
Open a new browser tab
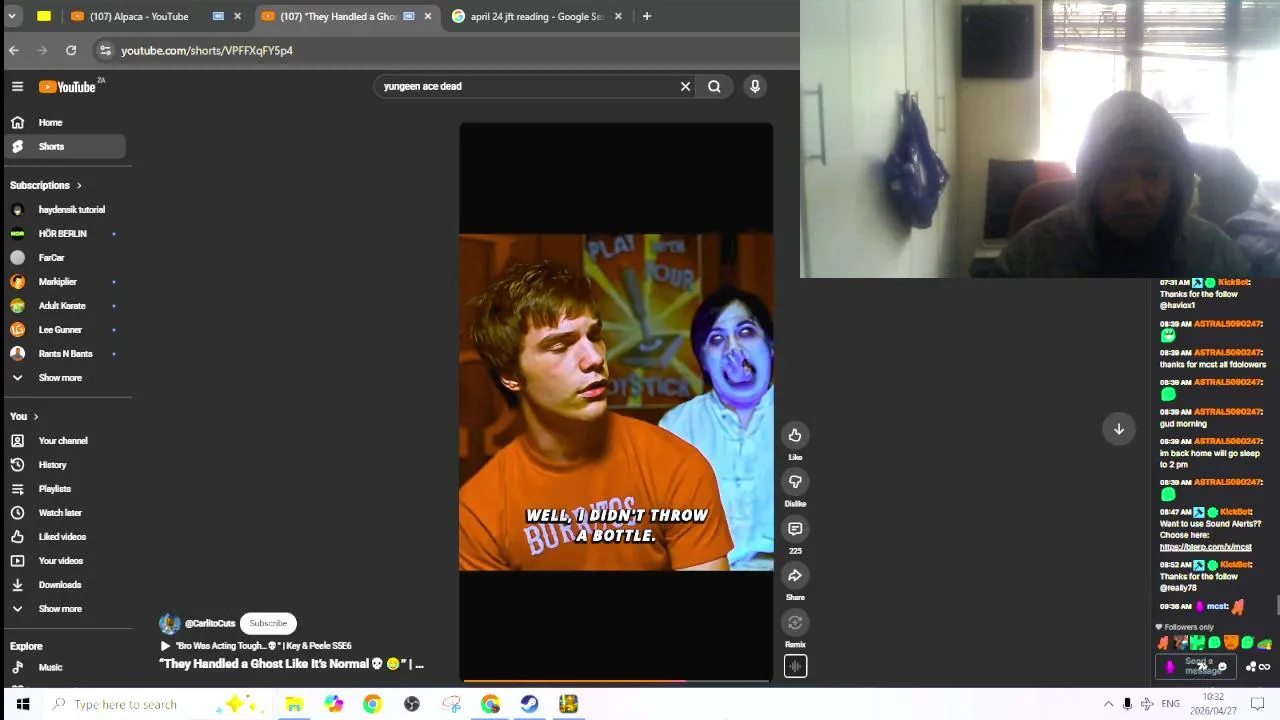click(647, 16)
